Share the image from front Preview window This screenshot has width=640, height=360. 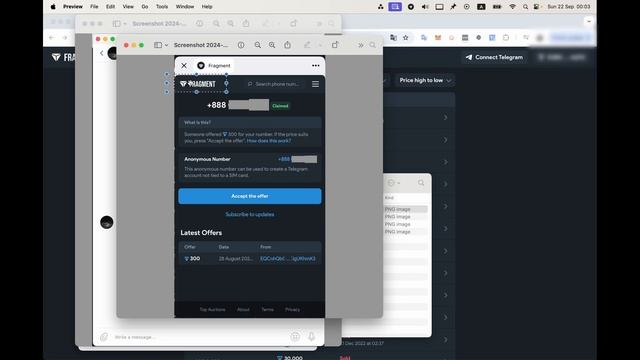click(287, 45)
